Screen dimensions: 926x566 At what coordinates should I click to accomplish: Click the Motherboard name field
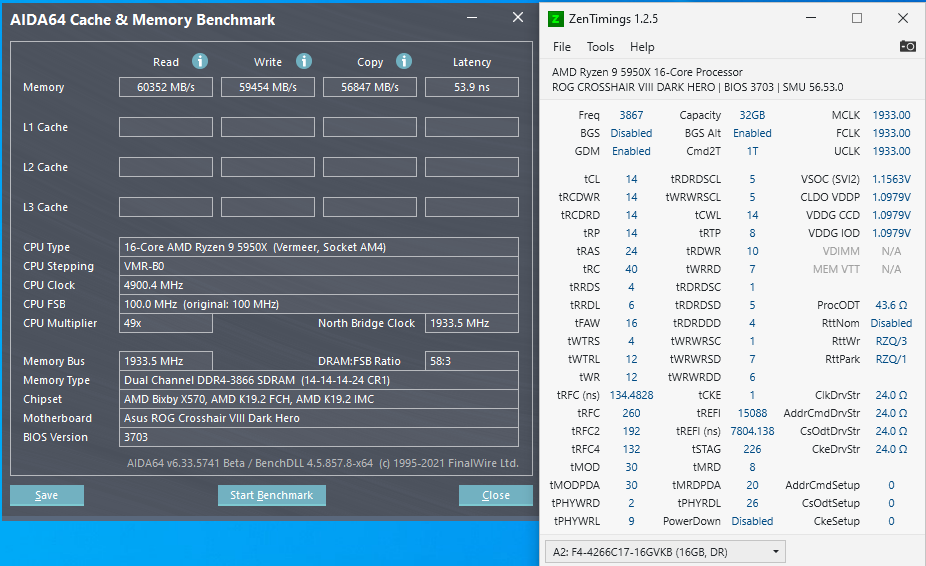tap(319, 418)
